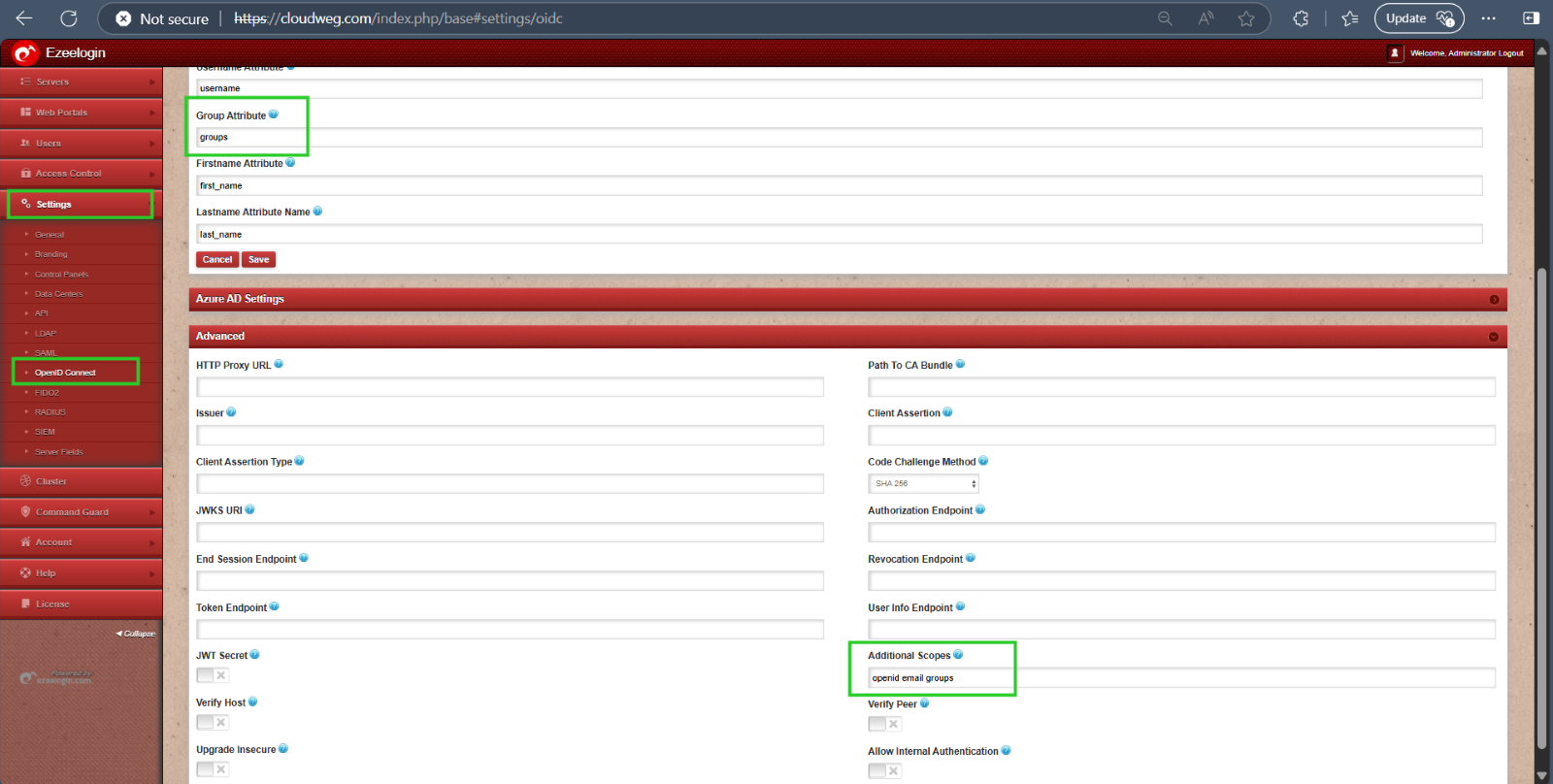Click the Group Attribute input field
Image resolution: width=1553 pixels, height=784 pixels.
click(840, 137)
